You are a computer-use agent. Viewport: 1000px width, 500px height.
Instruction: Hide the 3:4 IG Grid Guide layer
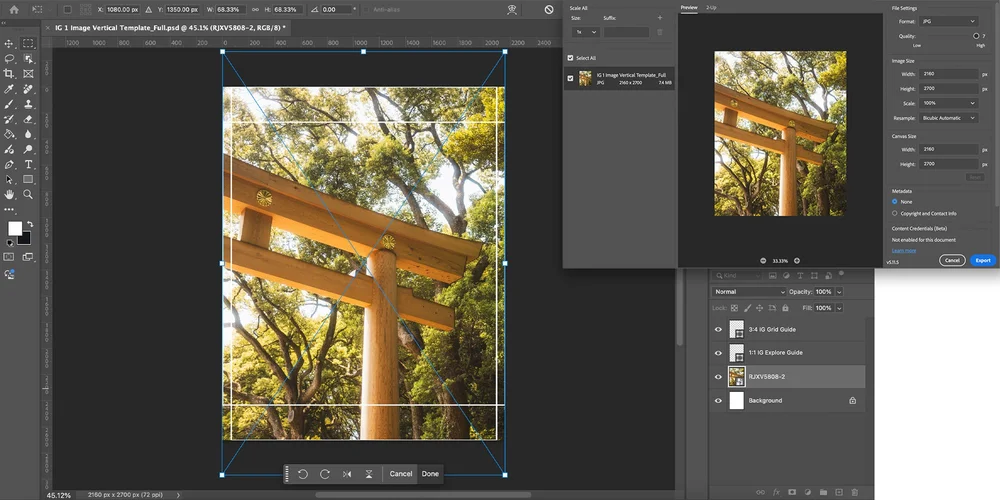(718, 329)
